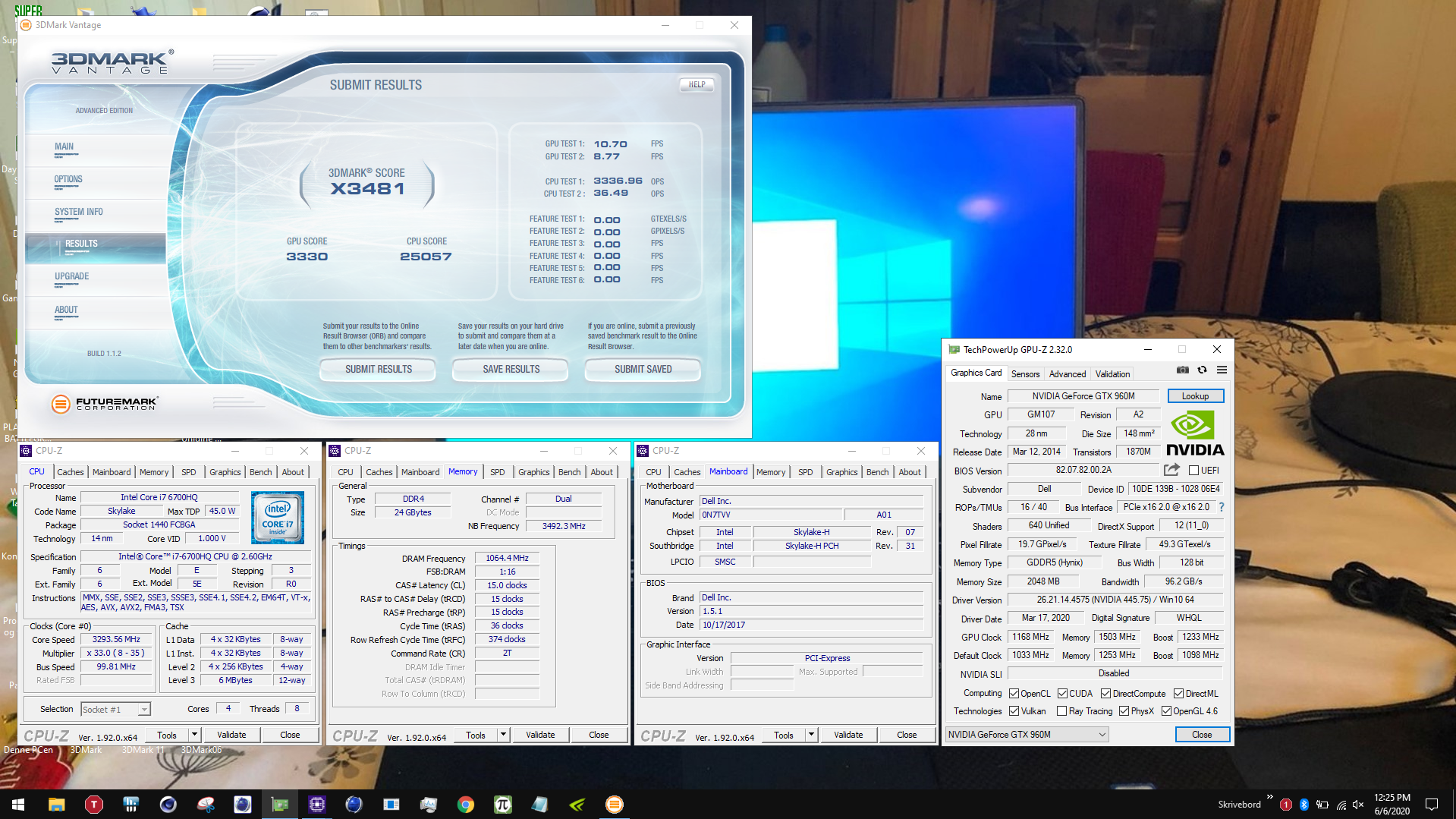Toggle the UEFI checkbox in GPU-Z

[1193, 471]
